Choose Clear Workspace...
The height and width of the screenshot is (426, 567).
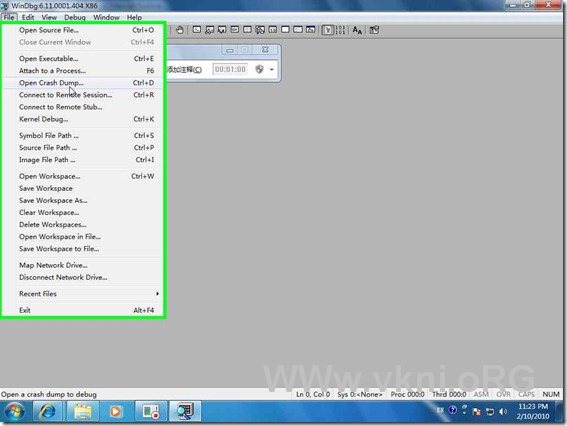83,213
